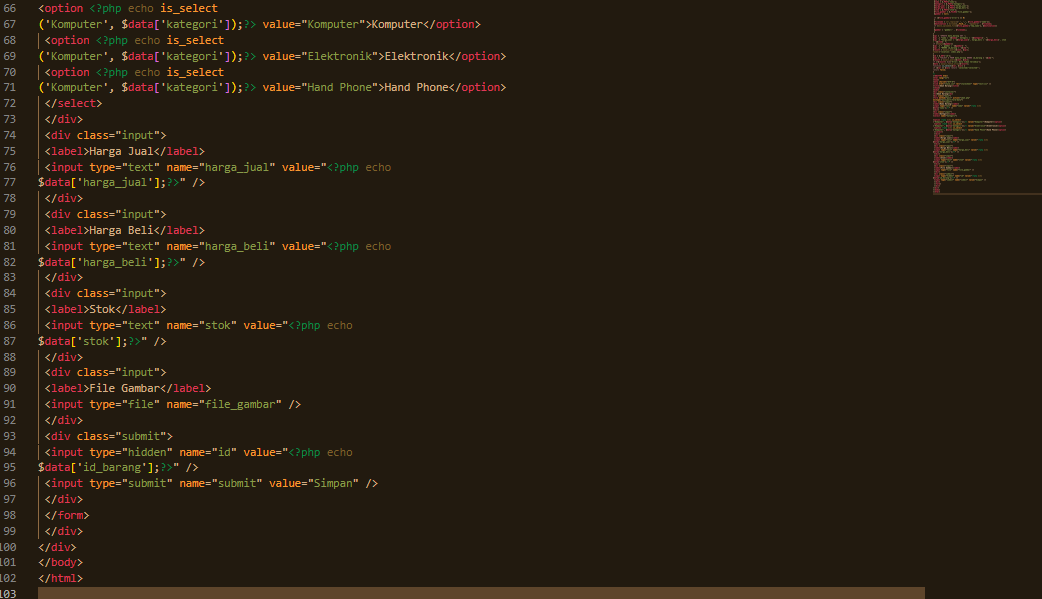The image size is (1042, 599).
Task: Click line number 84 in the gutter
Action: 9,294
